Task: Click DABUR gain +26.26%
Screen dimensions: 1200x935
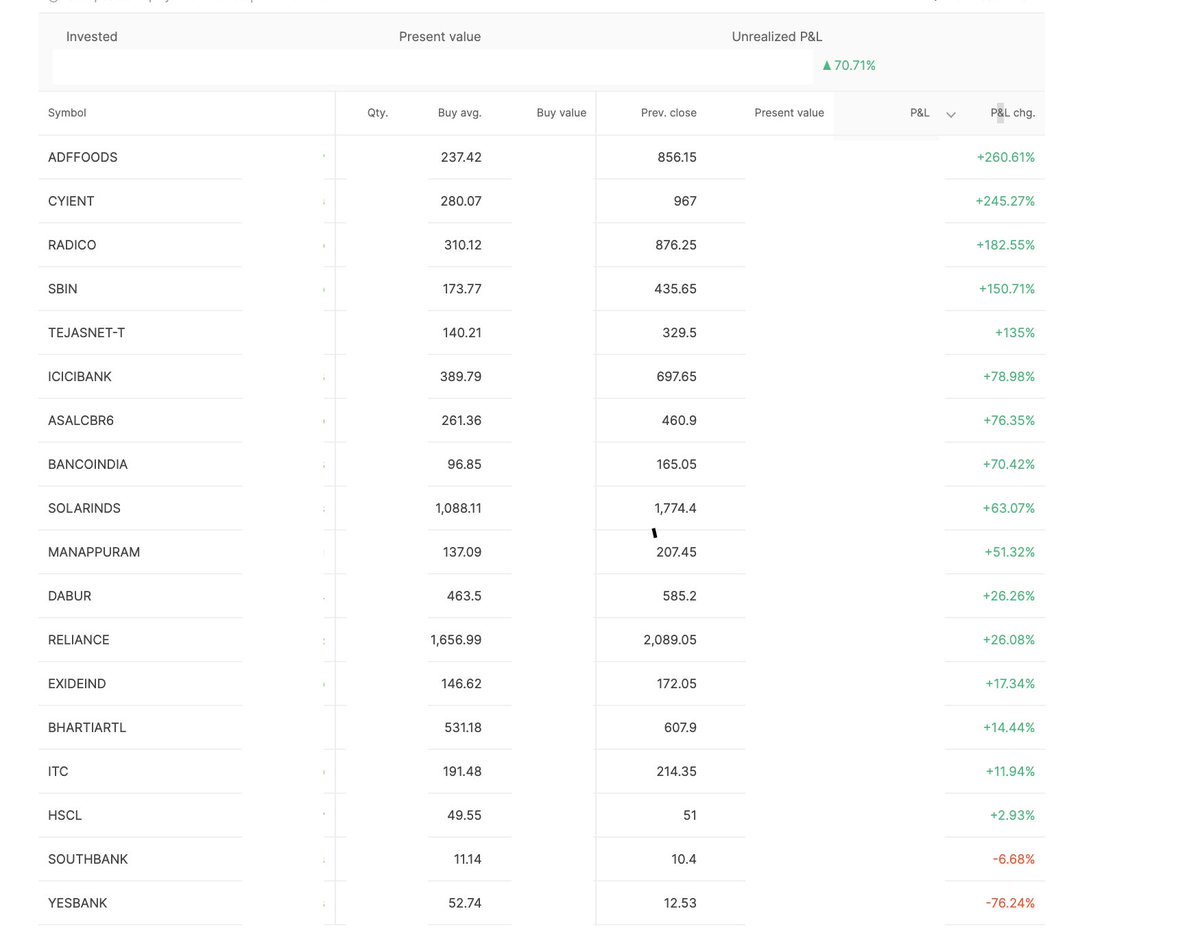Action: [x=1009, y=597]
